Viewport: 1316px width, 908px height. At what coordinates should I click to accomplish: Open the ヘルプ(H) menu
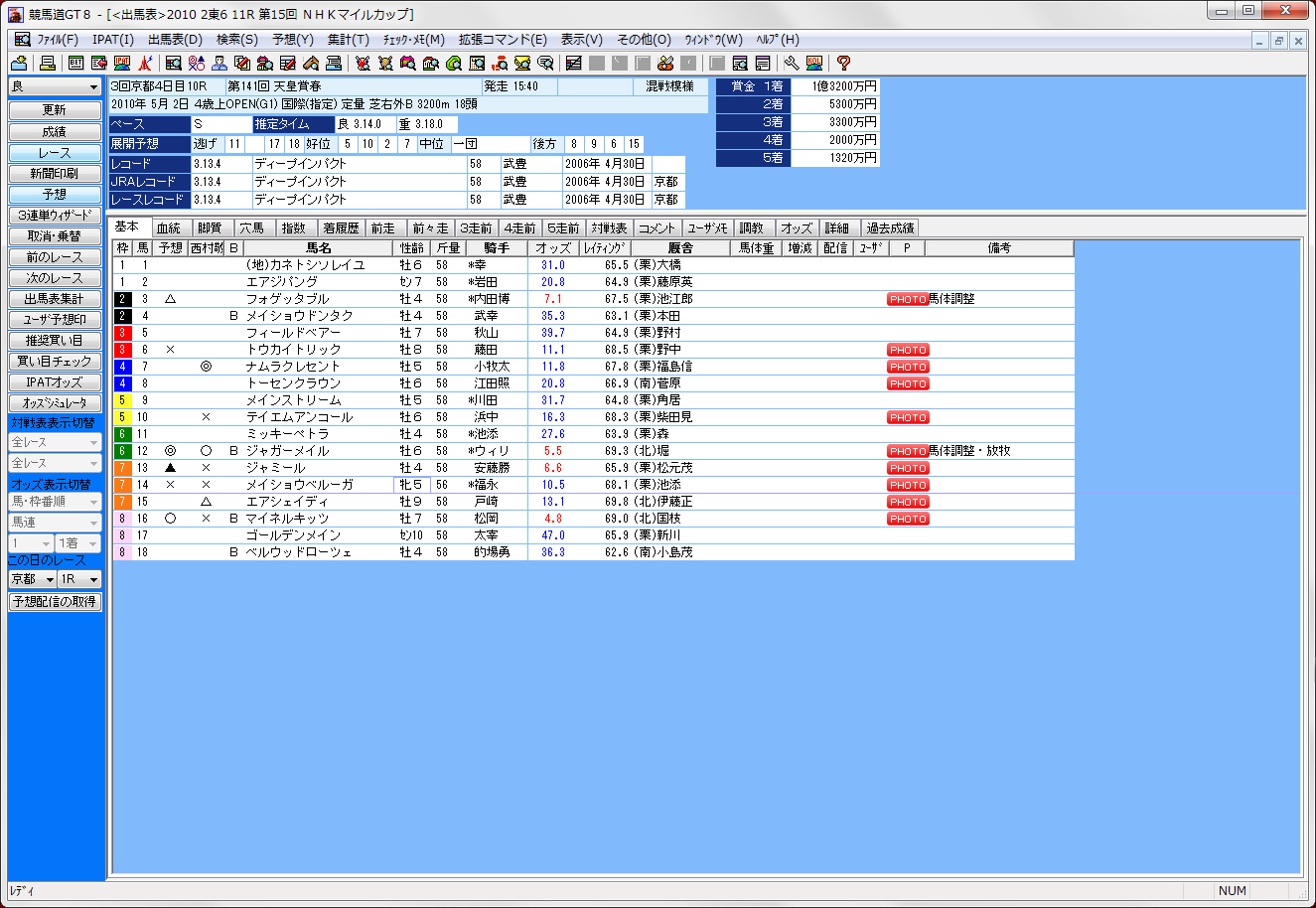(778, 40)
